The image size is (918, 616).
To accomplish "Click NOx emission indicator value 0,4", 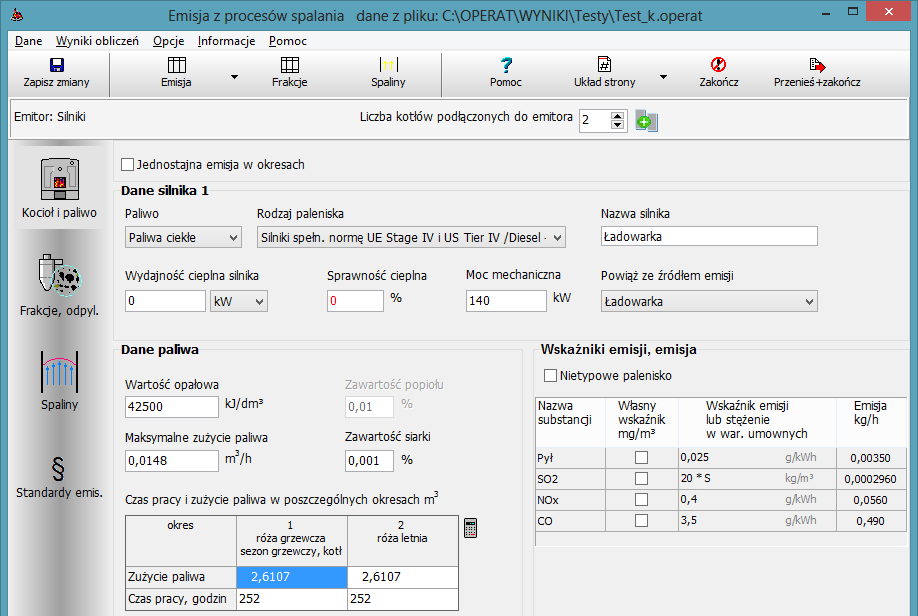I will coord(688,499).
